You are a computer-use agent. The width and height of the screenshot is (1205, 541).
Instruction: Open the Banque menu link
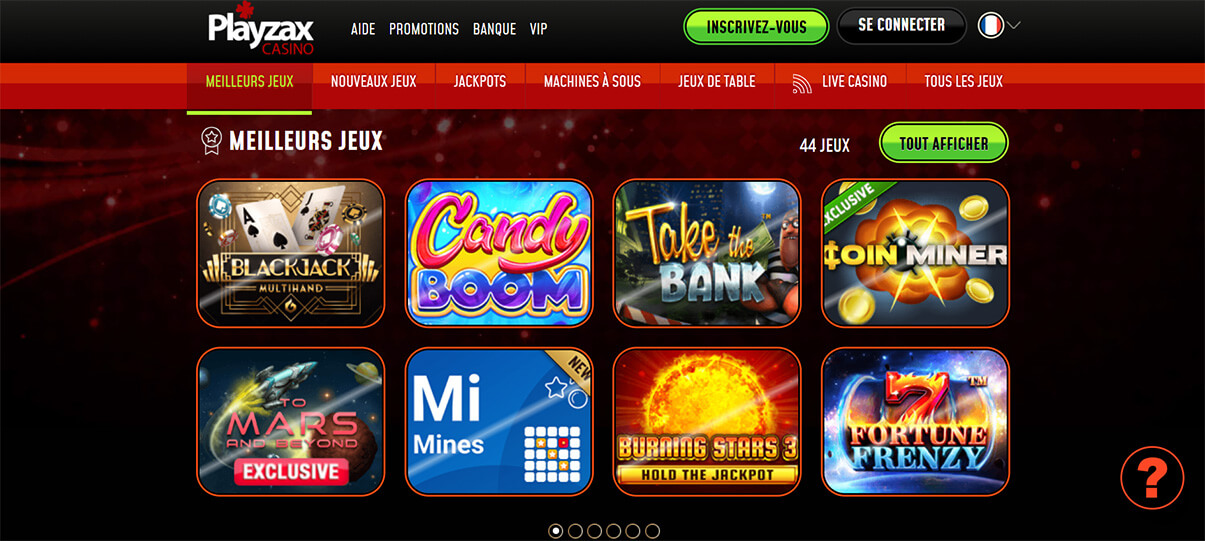tap(494, 29)
